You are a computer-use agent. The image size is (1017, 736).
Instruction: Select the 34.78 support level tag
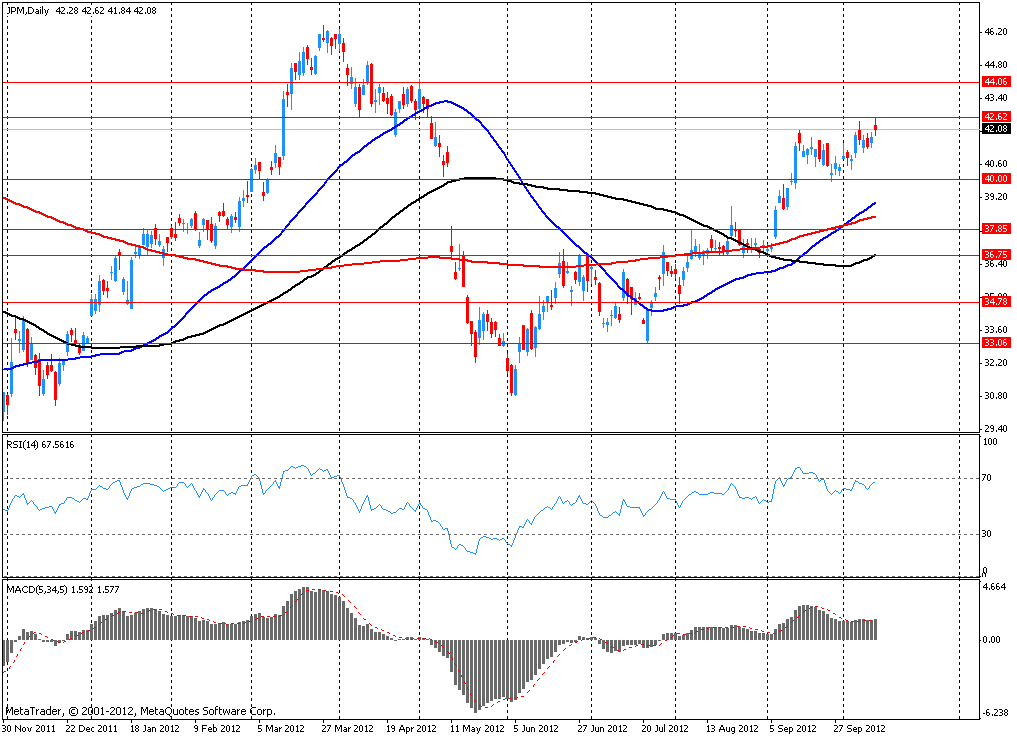[994, 301]
